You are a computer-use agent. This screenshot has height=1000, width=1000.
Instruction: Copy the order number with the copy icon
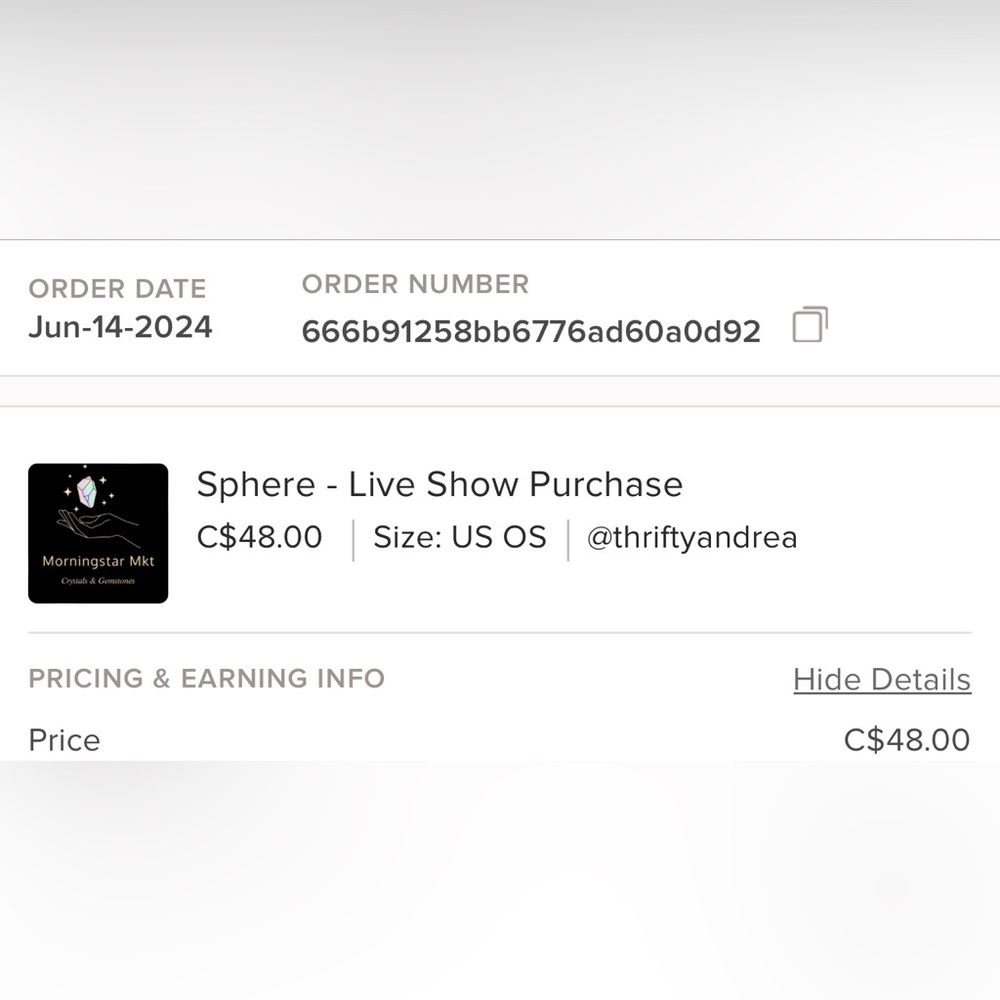point(810,325)
